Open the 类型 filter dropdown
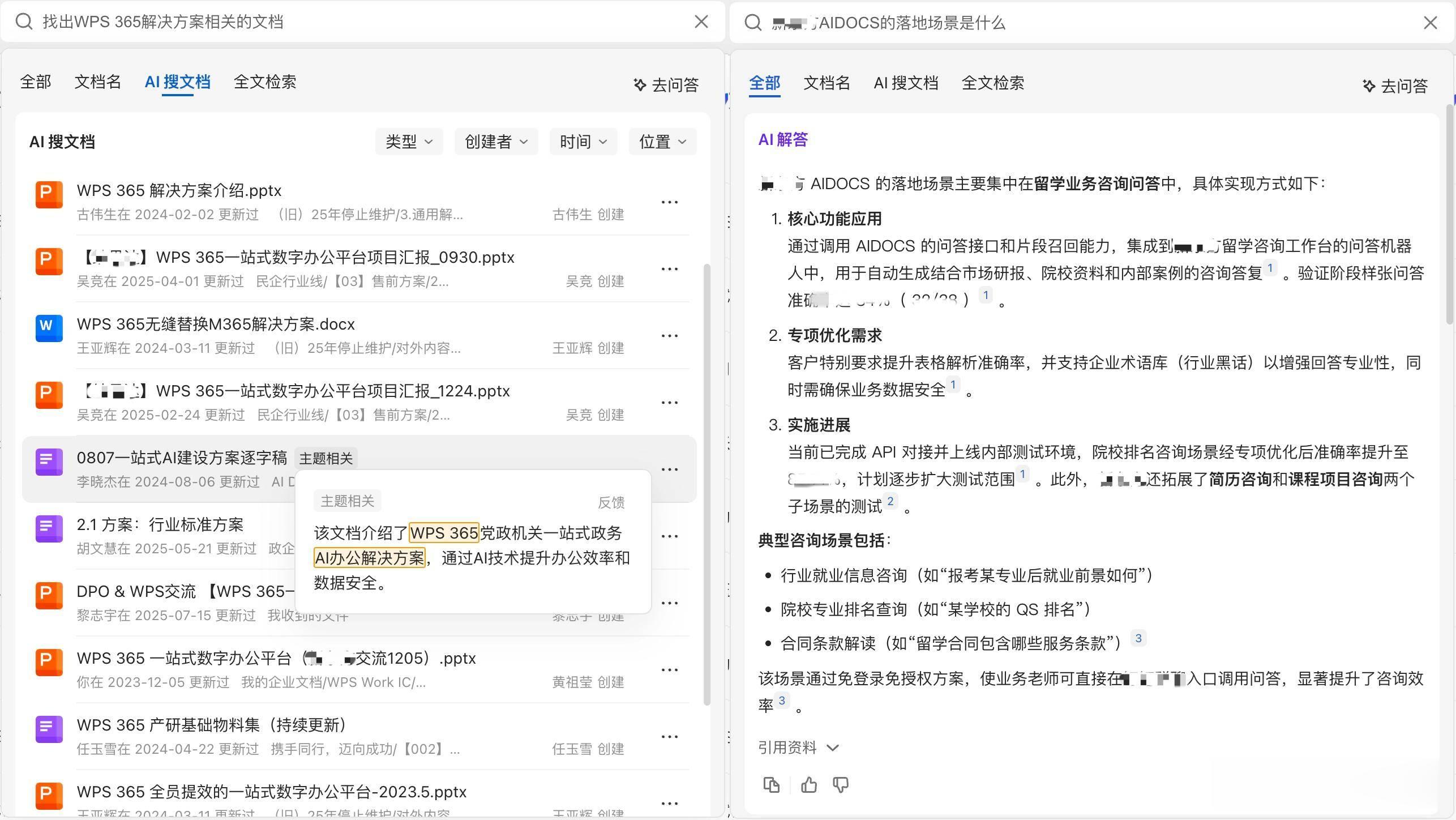 409,142
